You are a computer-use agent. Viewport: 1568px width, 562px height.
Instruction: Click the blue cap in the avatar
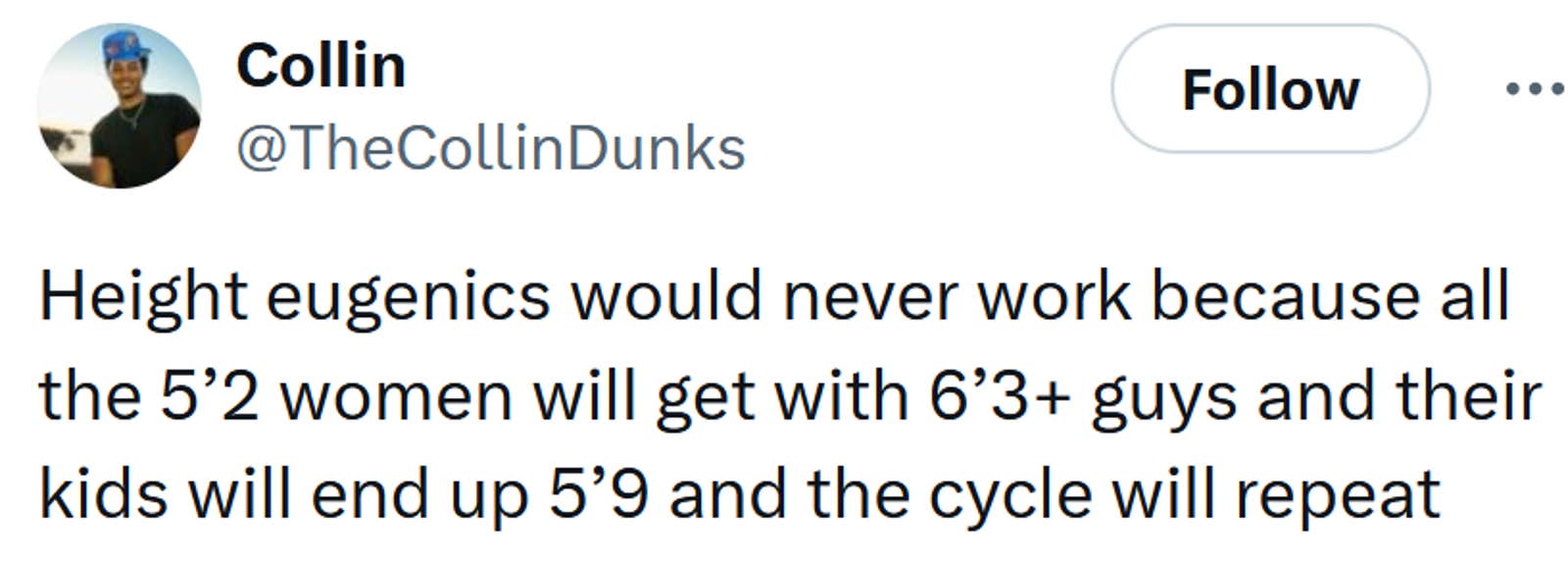point(125,44)
